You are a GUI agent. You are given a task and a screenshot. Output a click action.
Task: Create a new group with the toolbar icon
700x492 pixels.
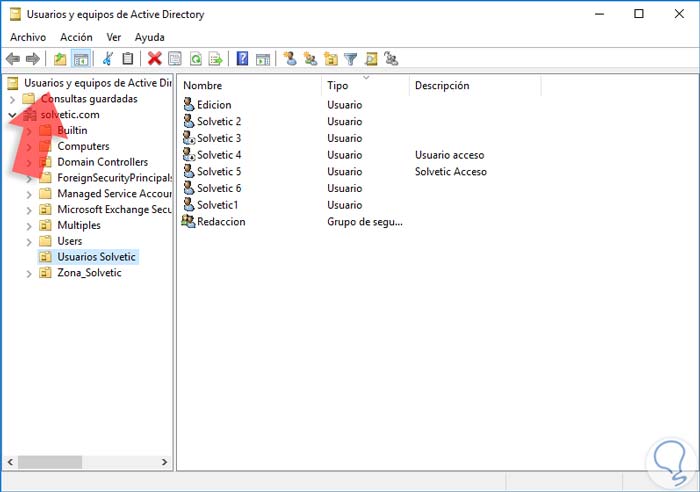click(x=310, y=58)
